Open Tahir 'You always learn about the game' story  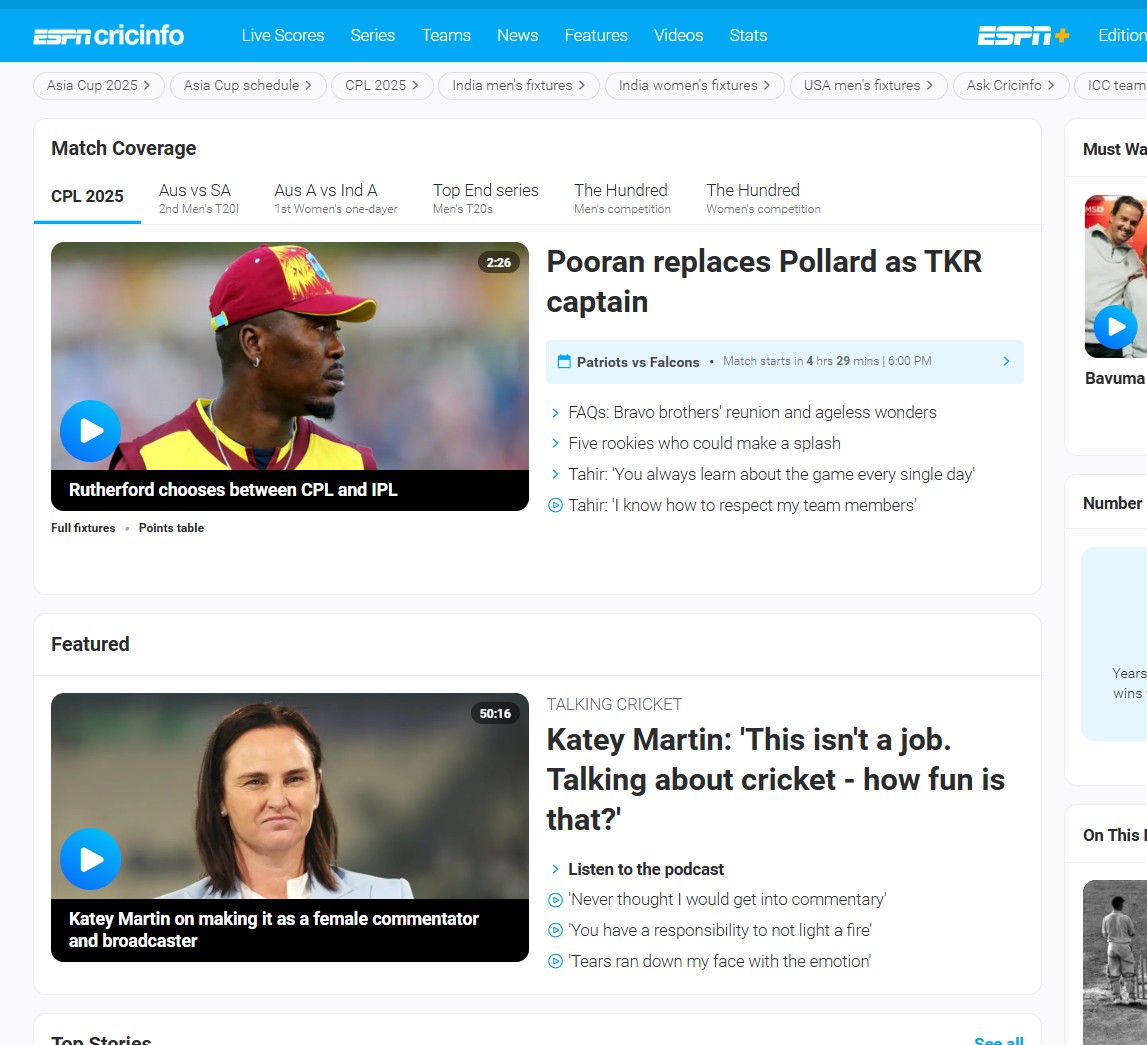point(771,475)
